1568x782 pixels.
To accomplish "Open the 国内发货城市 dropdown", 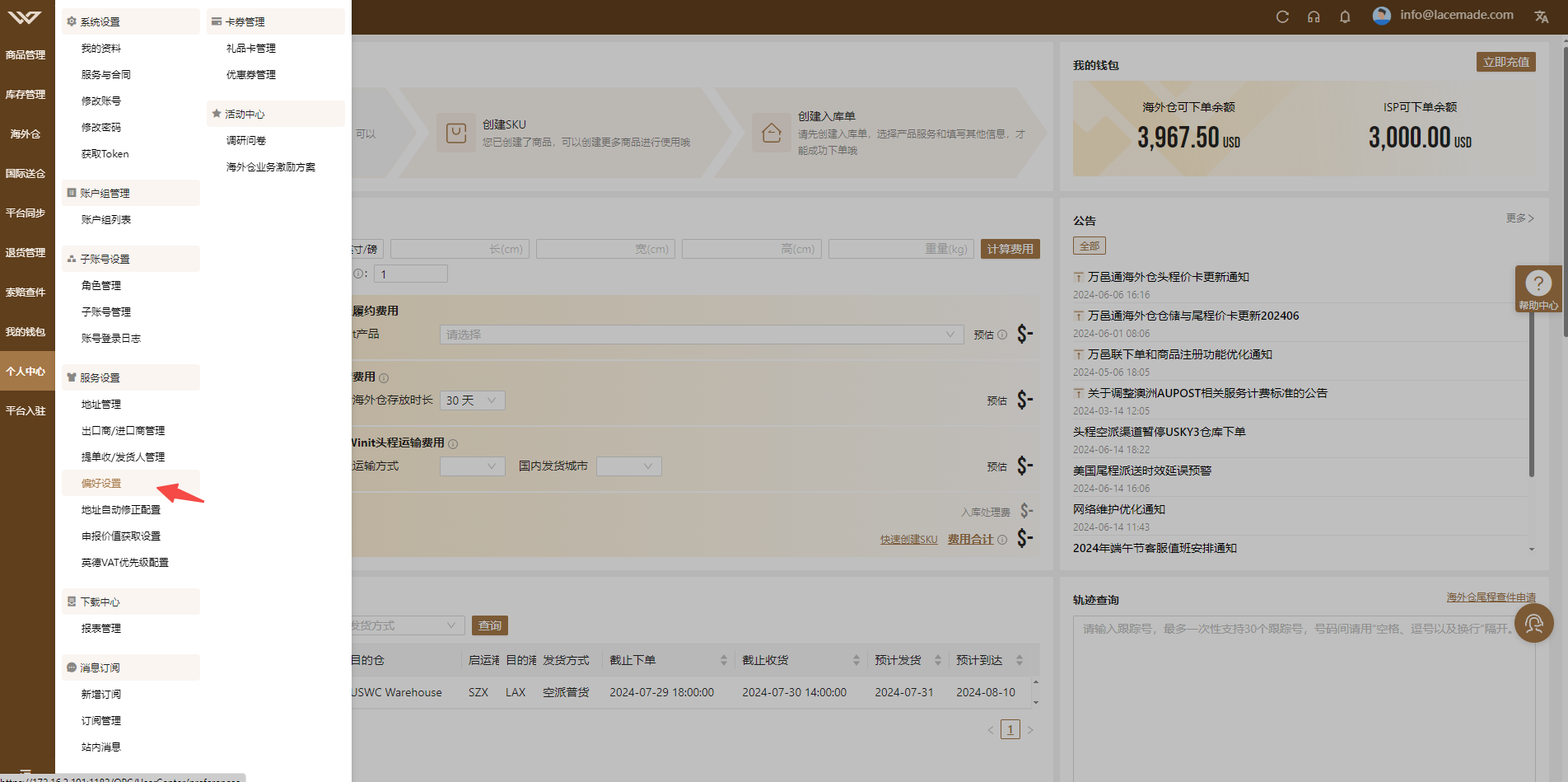I will tap(629, 466).
